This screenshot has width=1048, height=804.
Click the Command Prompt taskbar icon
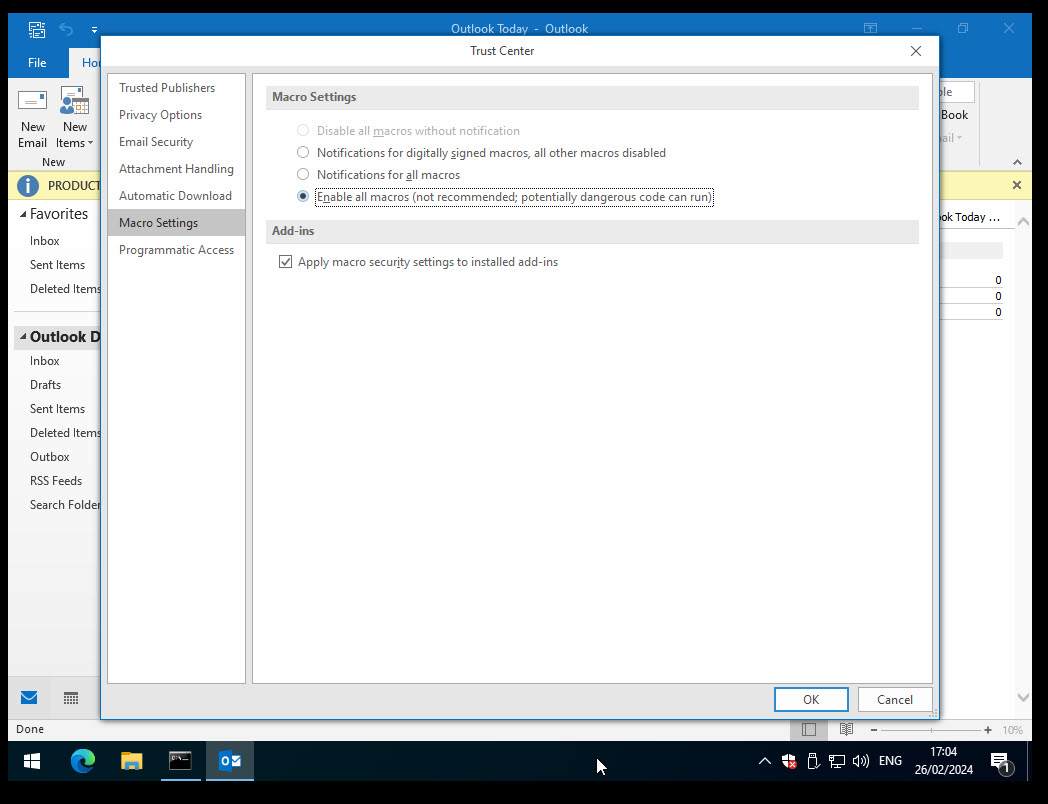point(181,761)
